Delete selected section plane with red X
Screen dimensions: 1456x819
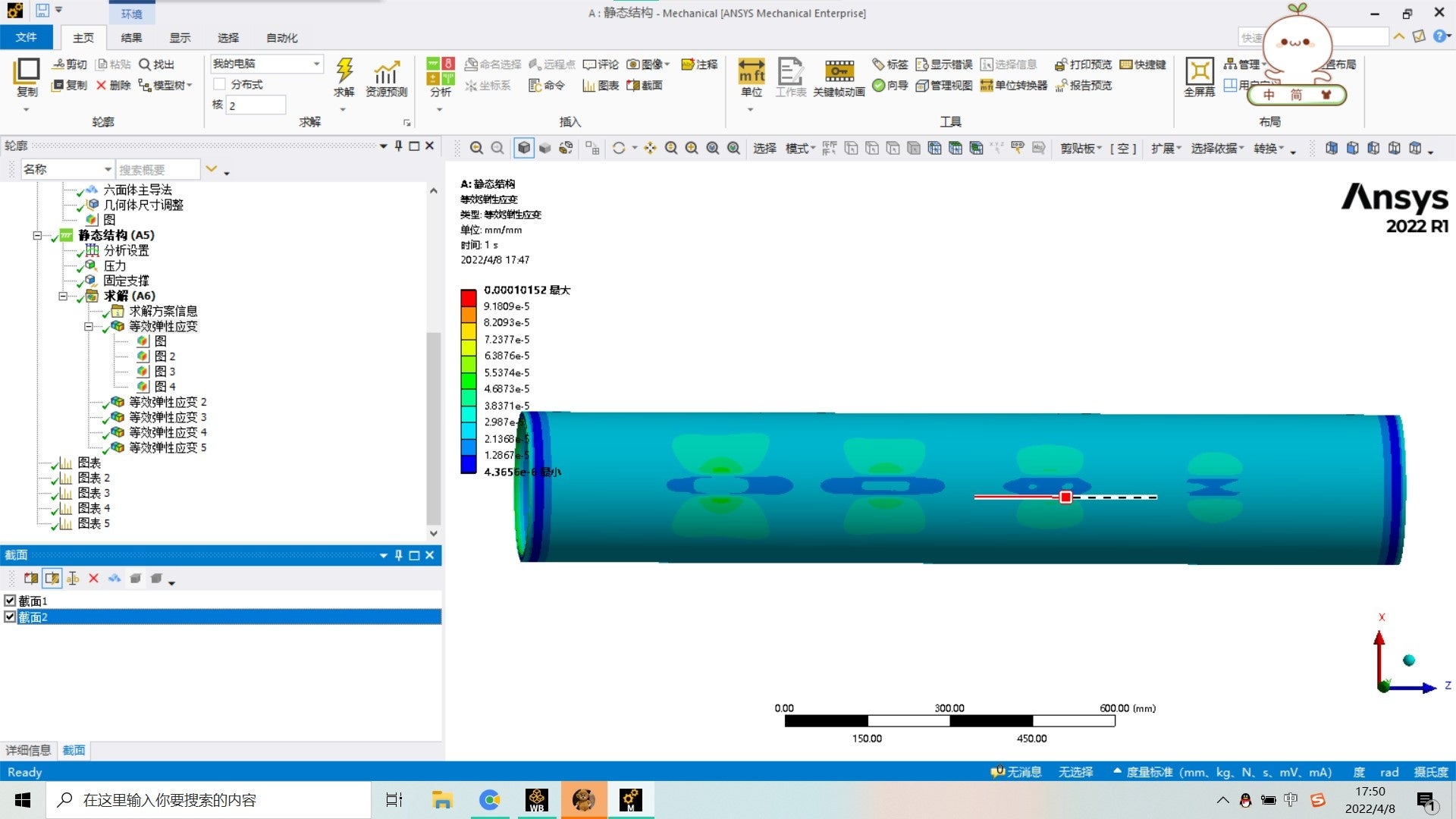93,579
